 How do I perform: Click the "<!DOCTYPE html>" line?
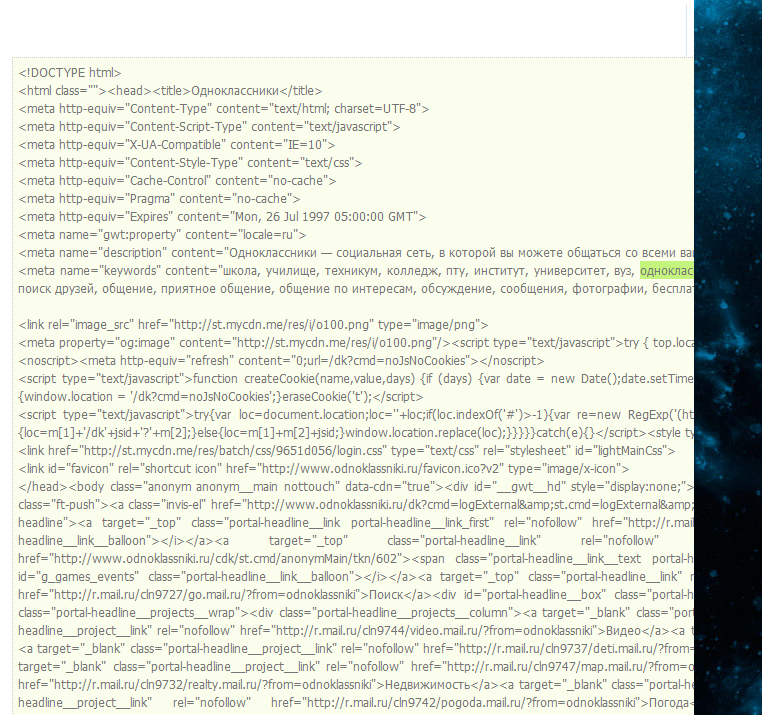70,73
